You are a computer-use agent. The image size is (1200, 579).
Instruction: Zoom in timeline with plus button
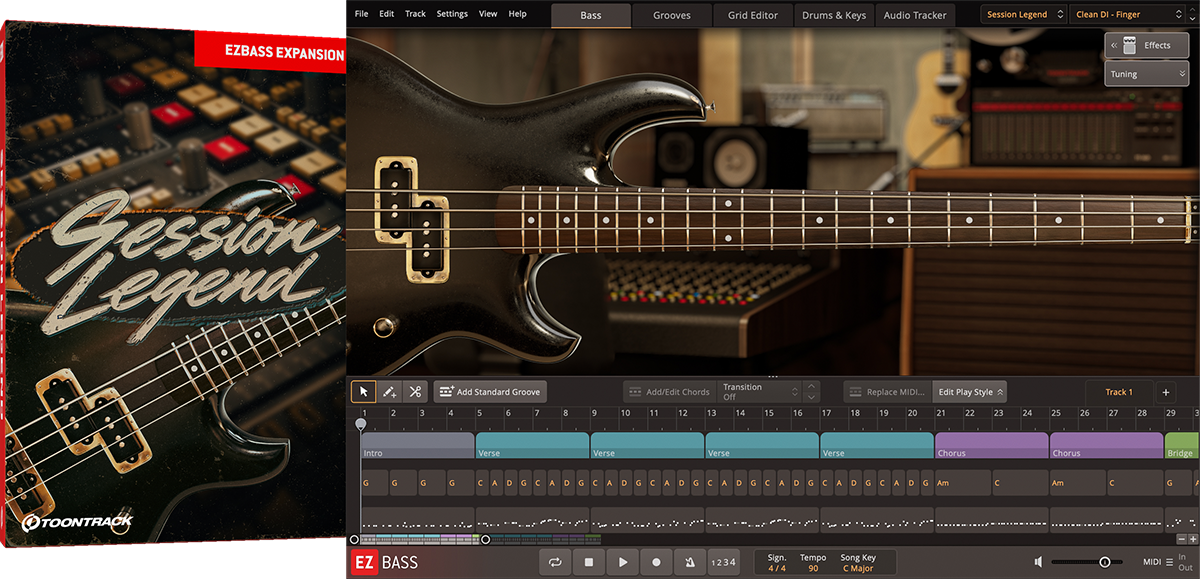[1193, 539]
